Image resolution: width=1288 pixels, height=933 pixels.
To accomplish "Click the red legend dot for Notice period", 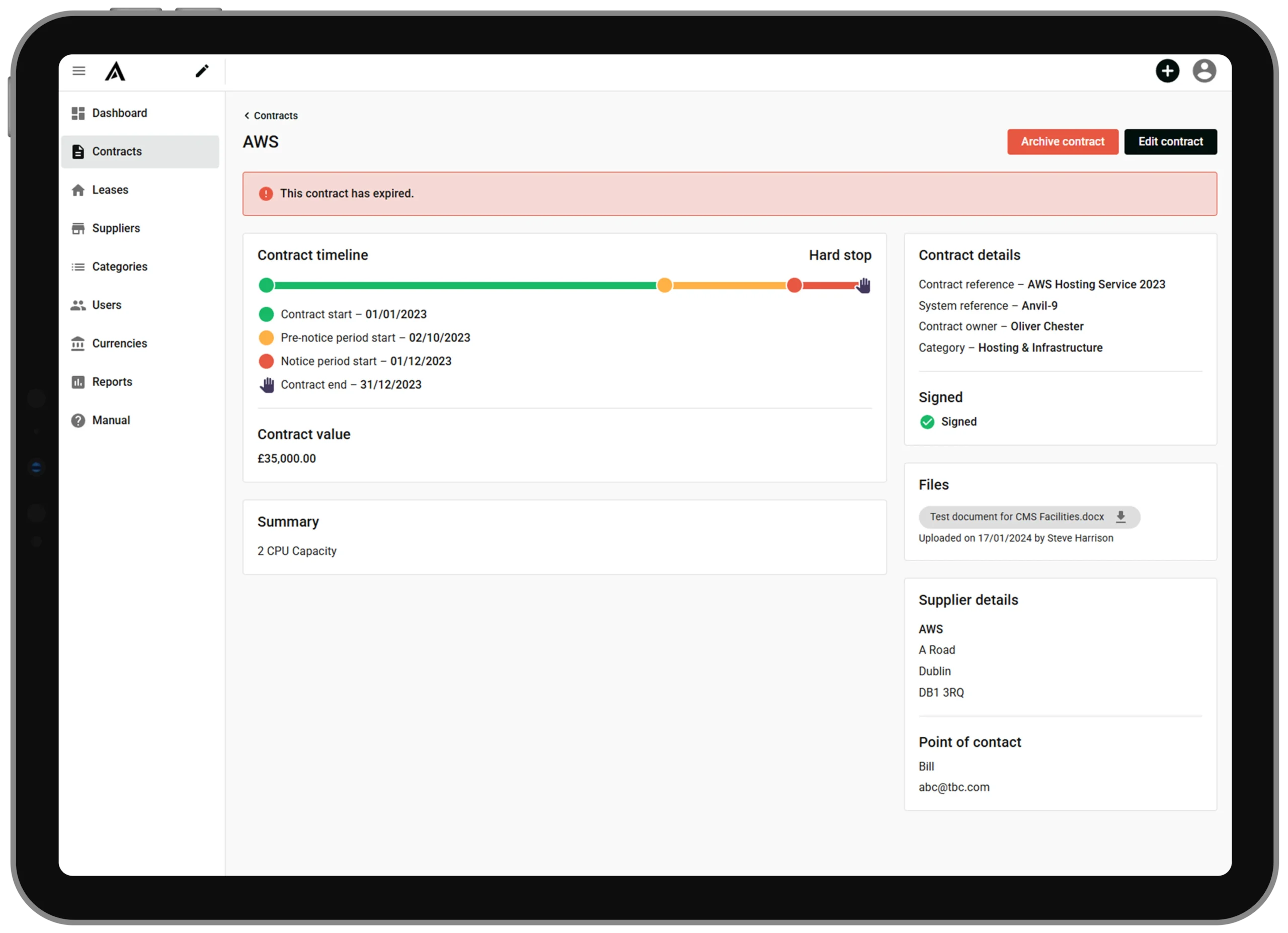I will tap(266, 362).
